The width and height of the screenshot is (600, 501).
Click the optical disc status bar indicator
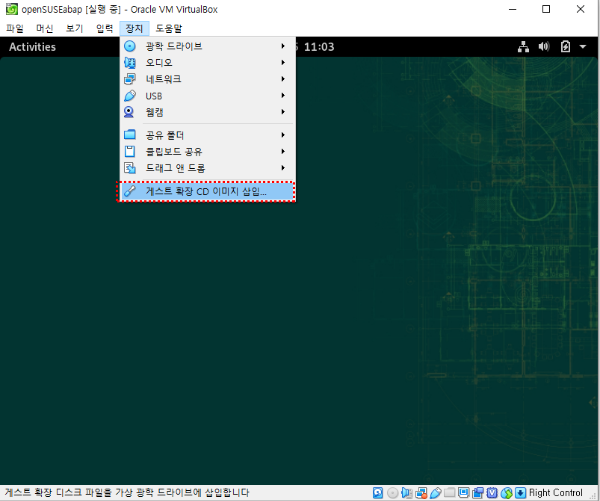pyautogui.click(x=392, y=493)
